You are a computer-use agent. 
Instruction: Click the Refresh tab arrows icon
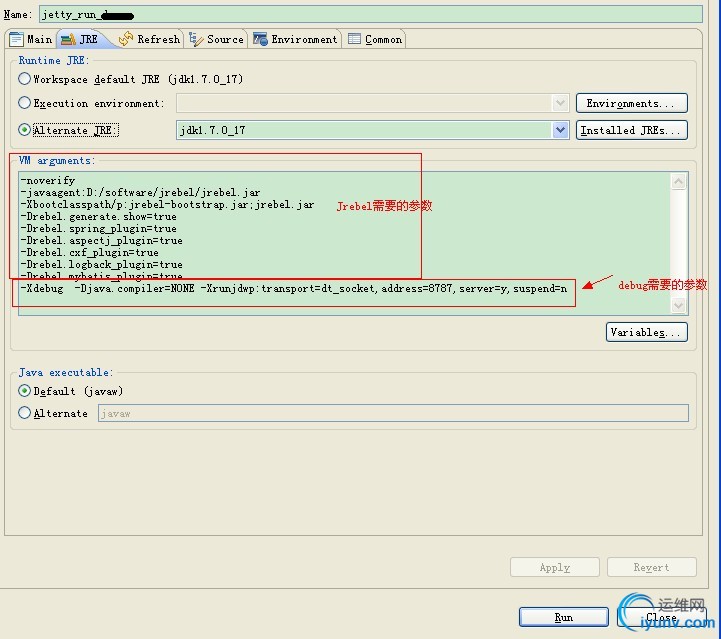click(126, 39)
